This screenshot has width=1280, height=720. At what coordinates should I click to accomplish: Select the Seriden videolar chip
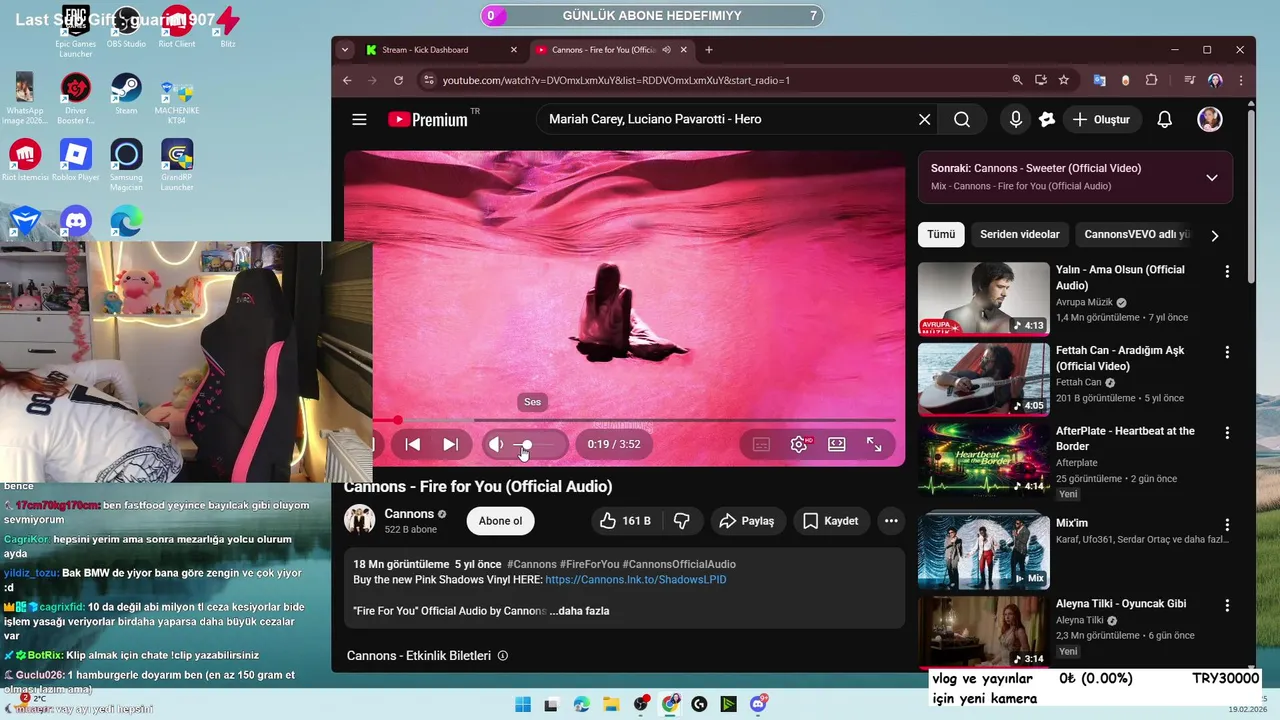pos(1020,234)
